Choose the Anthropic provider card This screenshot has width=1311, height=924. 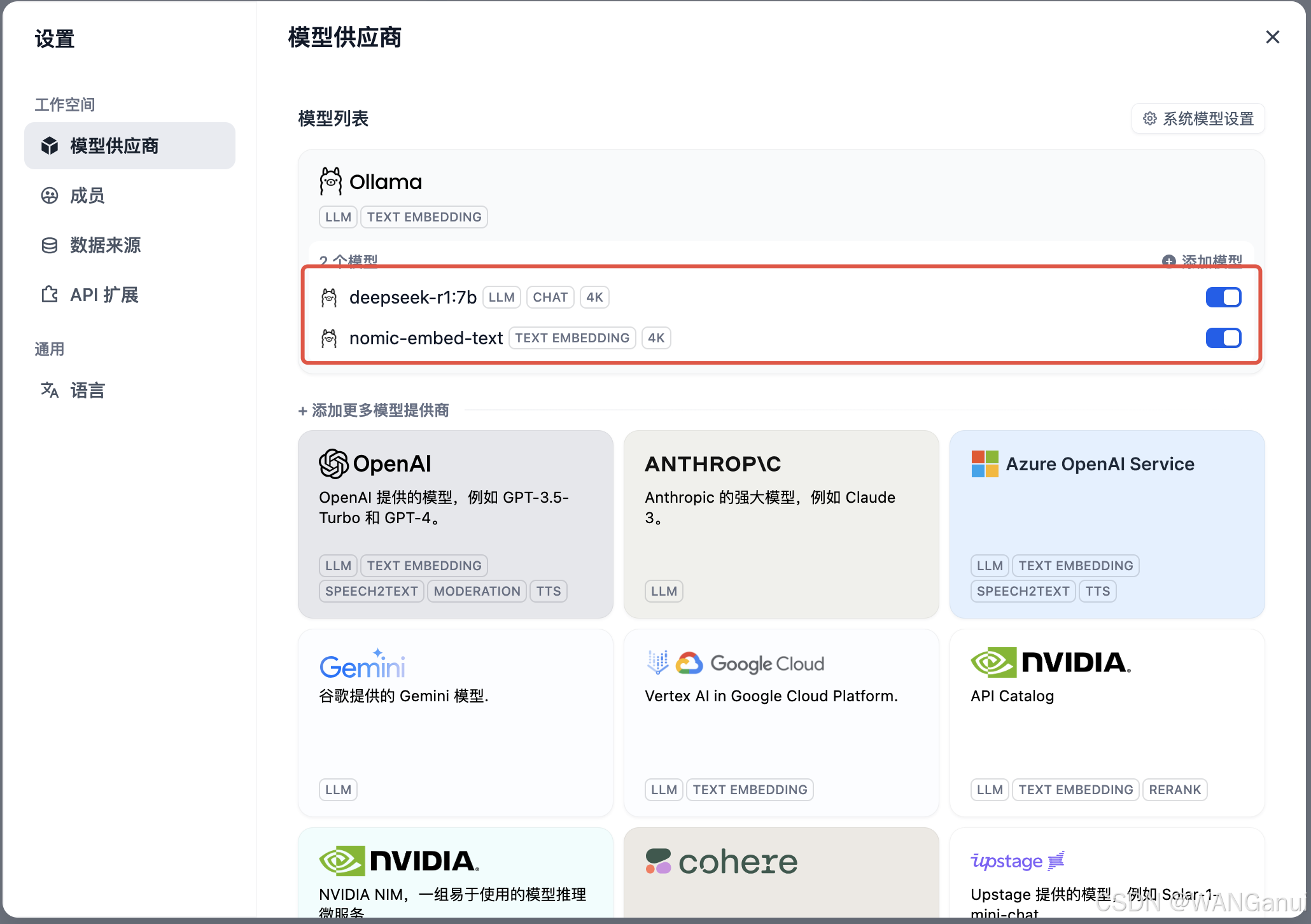(781, 524)
